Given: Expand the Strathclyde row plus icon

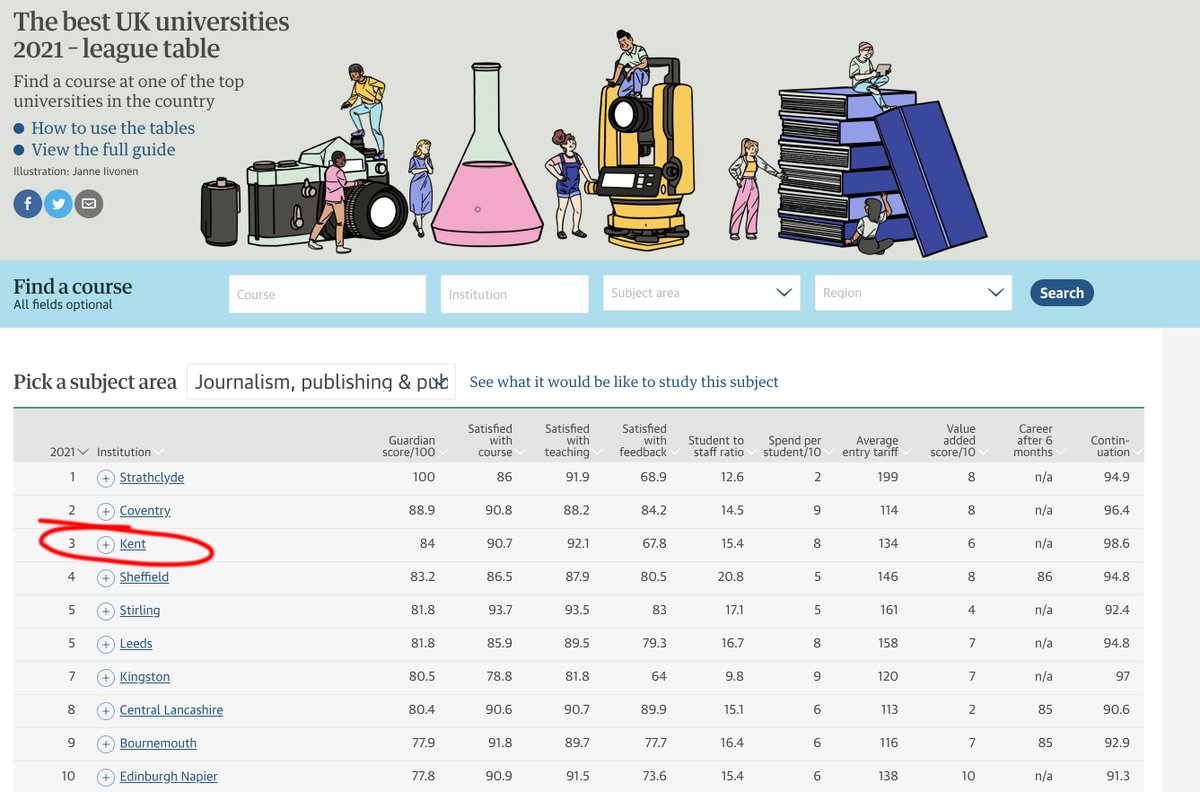Looking at the screenshot, I should click(106, 478).
